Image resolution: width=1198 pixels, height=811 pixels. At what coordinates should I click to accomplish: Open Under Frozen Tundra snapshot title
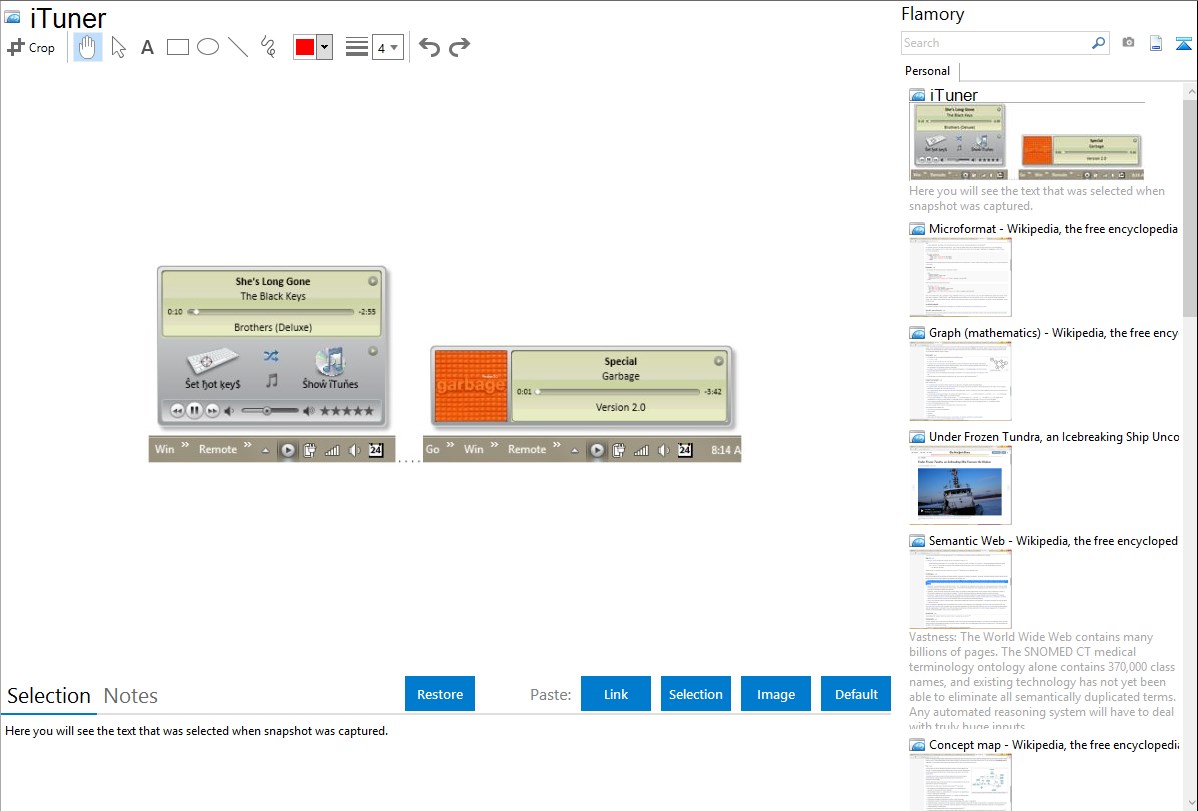click(x=1054, y=436)
